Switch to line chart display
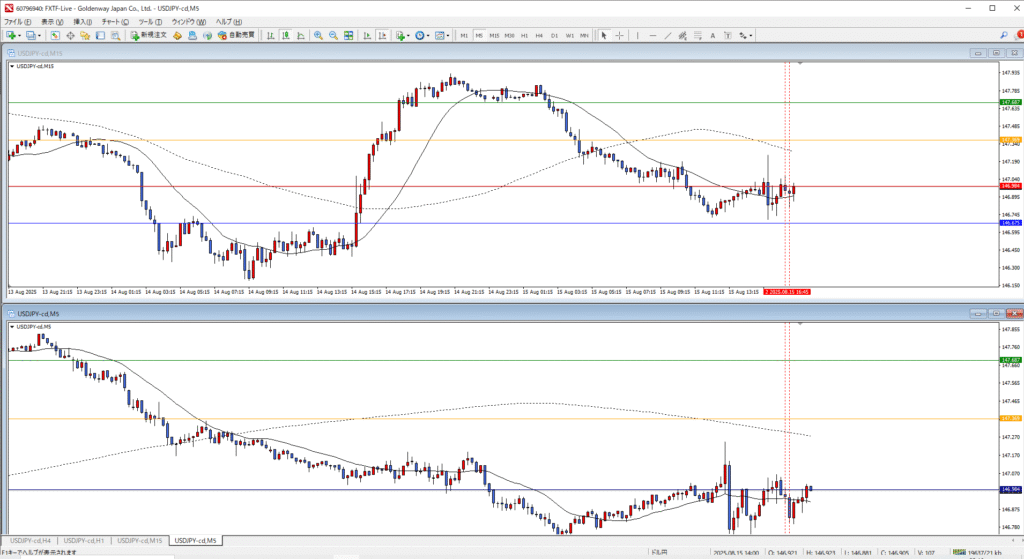This screenshot has height=559, width=1024. click(x=300, y=35)
